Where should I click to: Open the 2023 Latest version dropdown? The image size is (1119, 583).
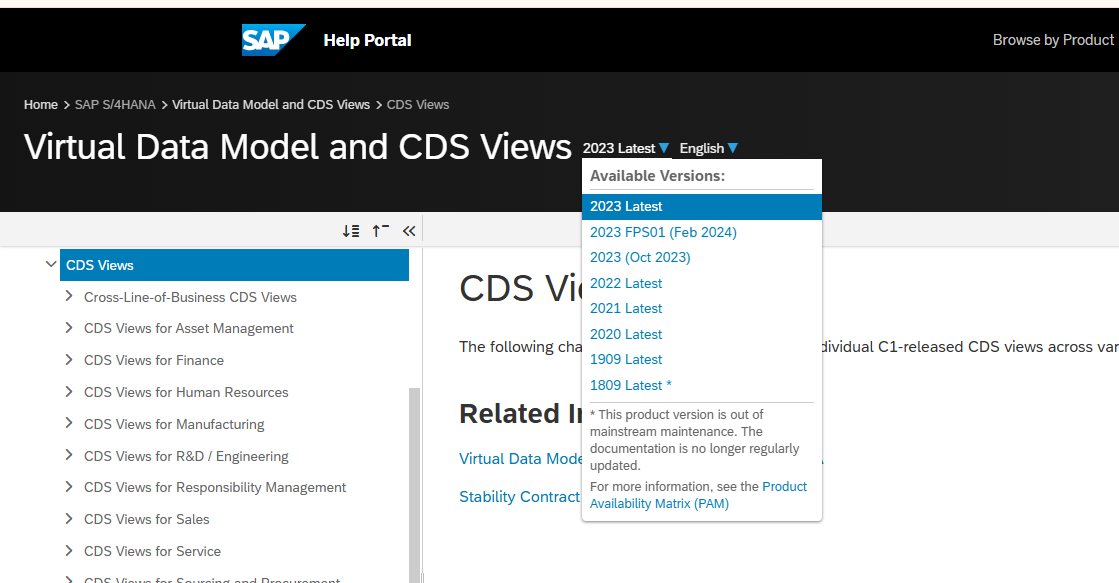coord(626,148)
